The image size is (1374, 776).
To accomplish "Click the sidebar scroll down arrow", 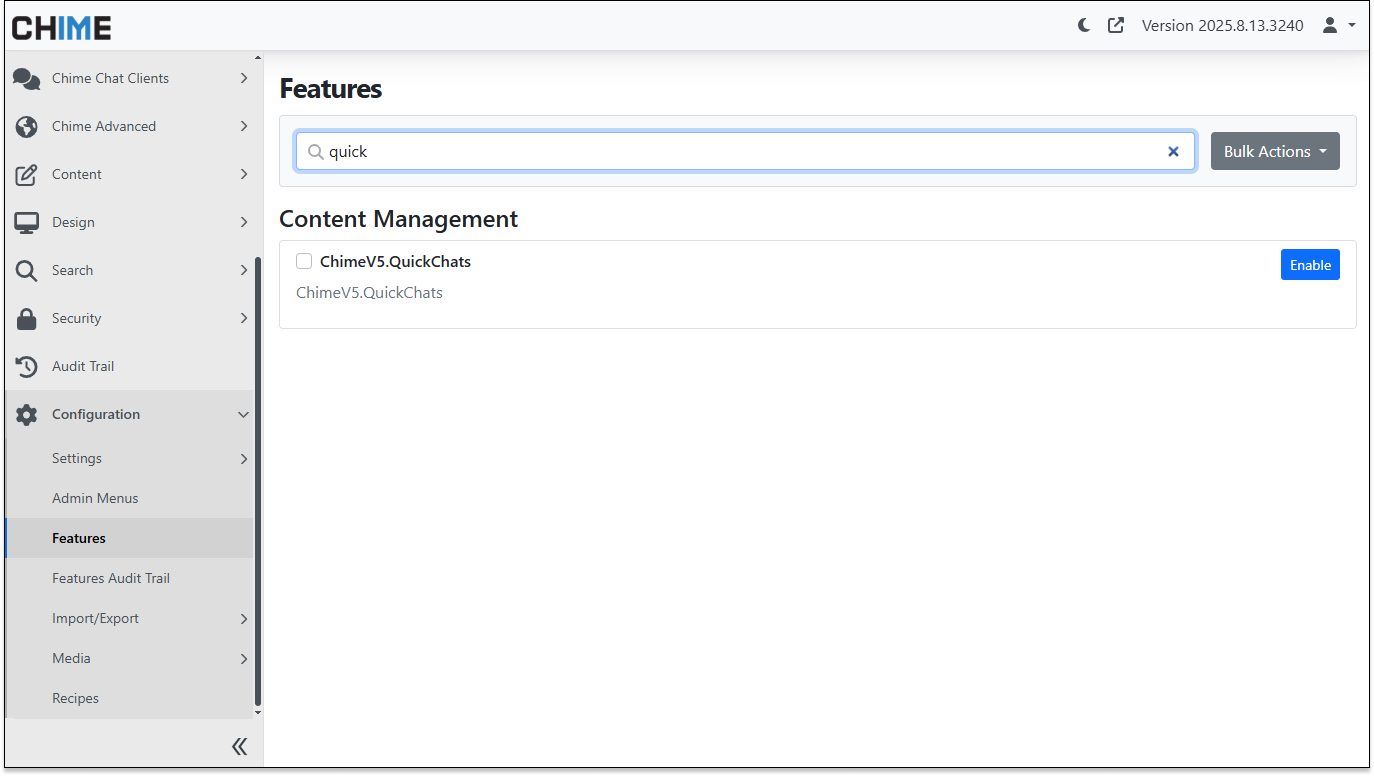I will tap(258, 713).
